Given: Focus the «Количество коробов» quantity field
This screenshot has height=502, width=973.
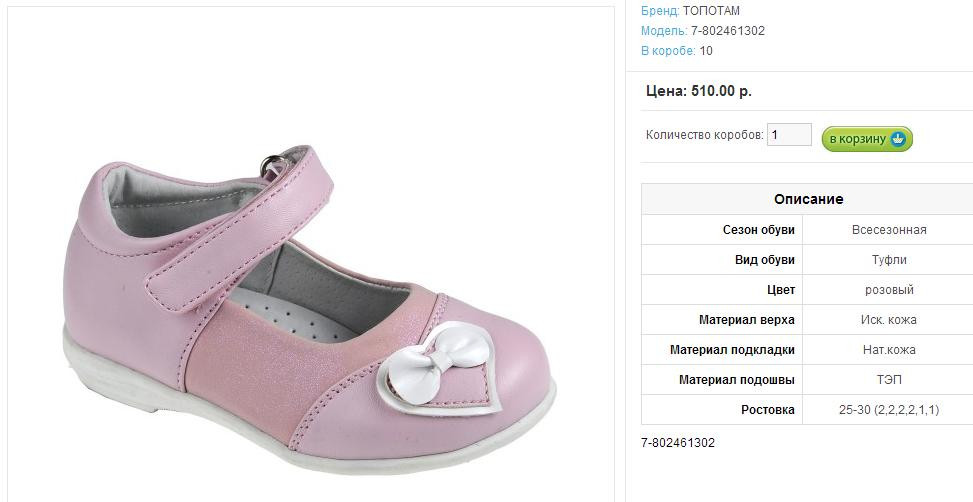Looking at the screenshot, I should (x=788, y=134).
